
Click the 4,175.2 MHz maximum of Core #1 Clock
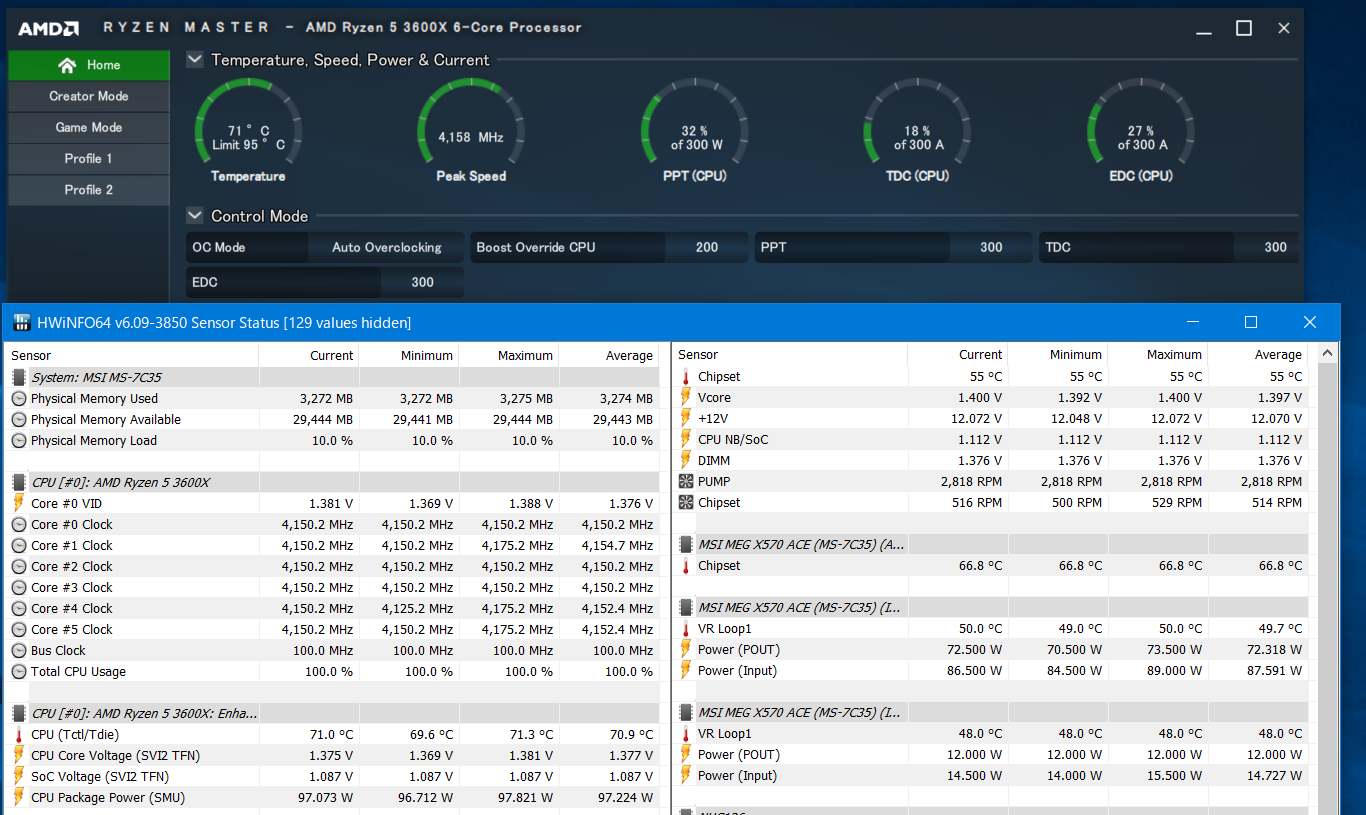[517, 545]
